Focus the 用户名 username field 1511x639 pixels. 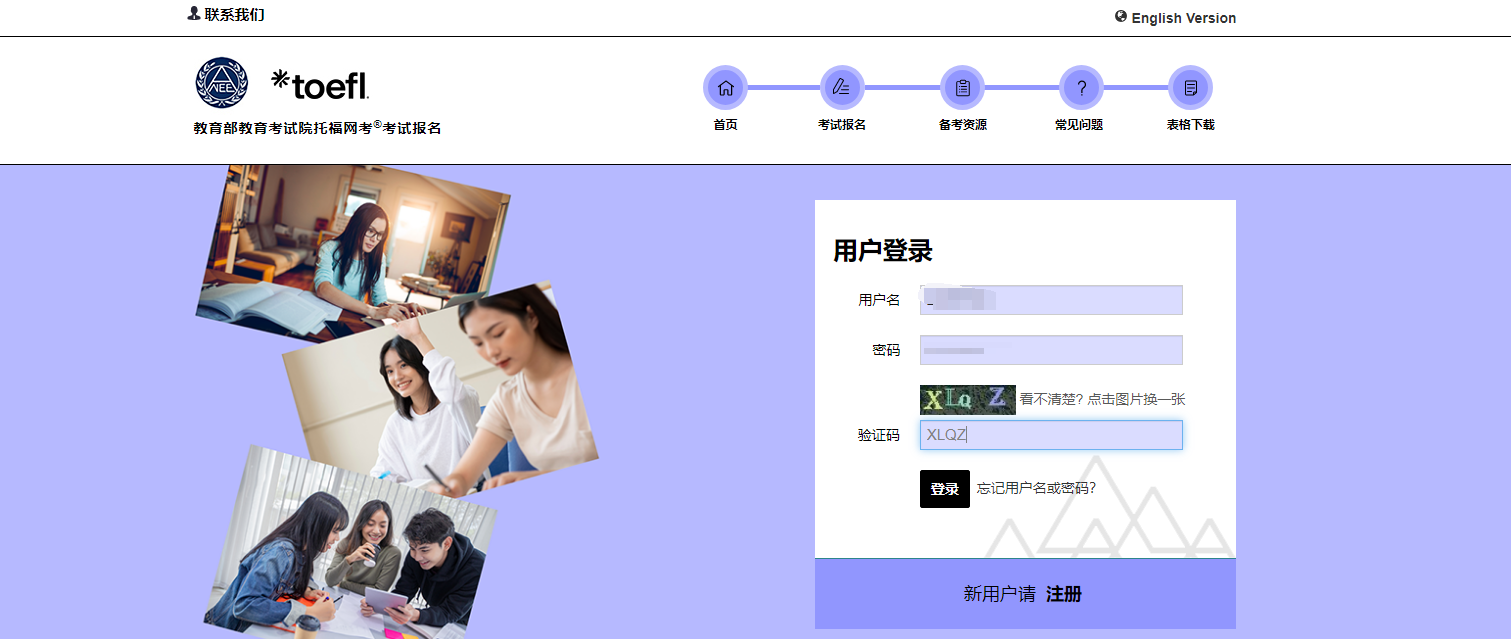click(1051, 300)
